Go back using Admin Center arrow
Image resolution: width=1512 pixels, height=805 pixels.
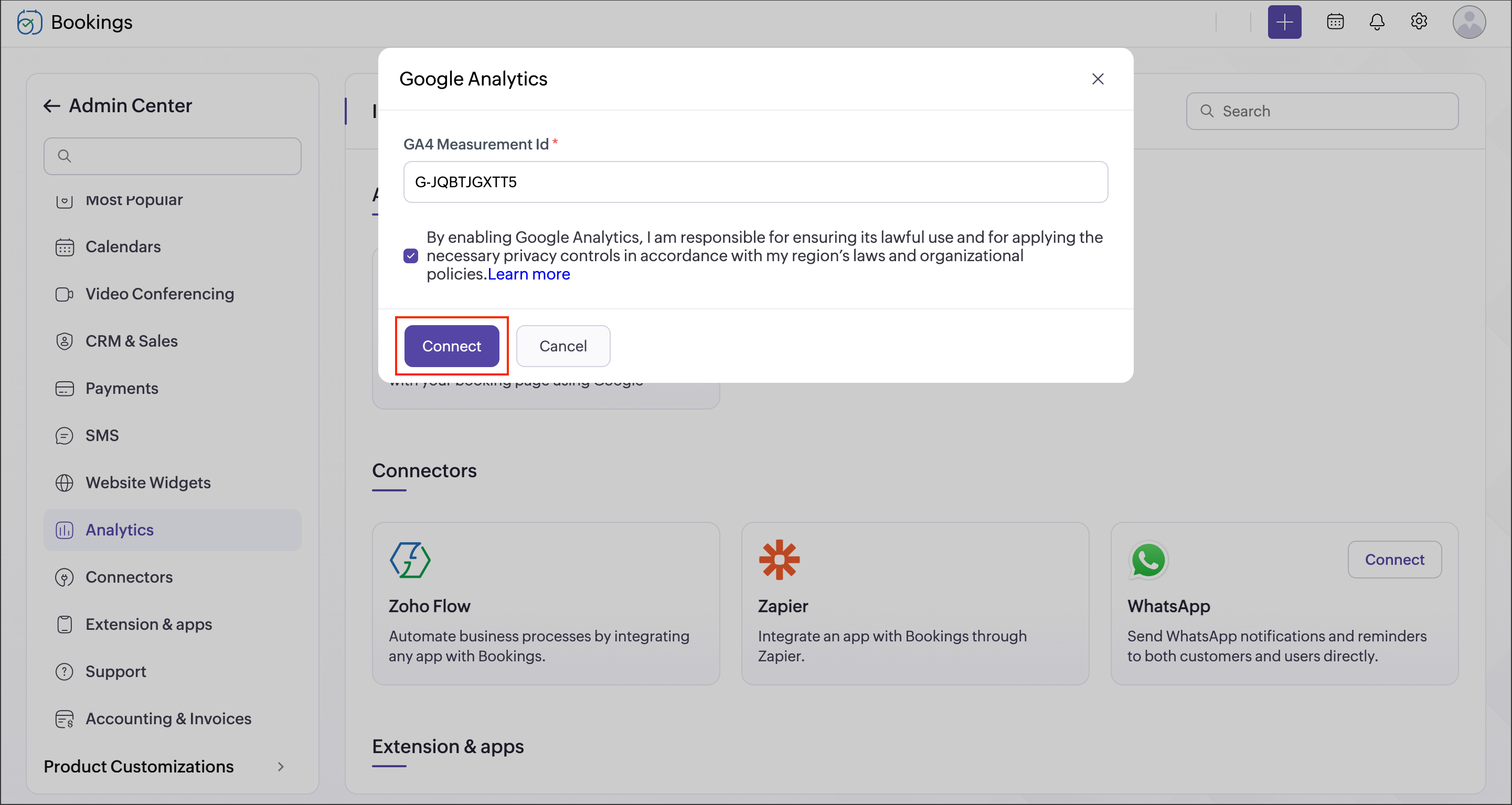pos(51,105)
